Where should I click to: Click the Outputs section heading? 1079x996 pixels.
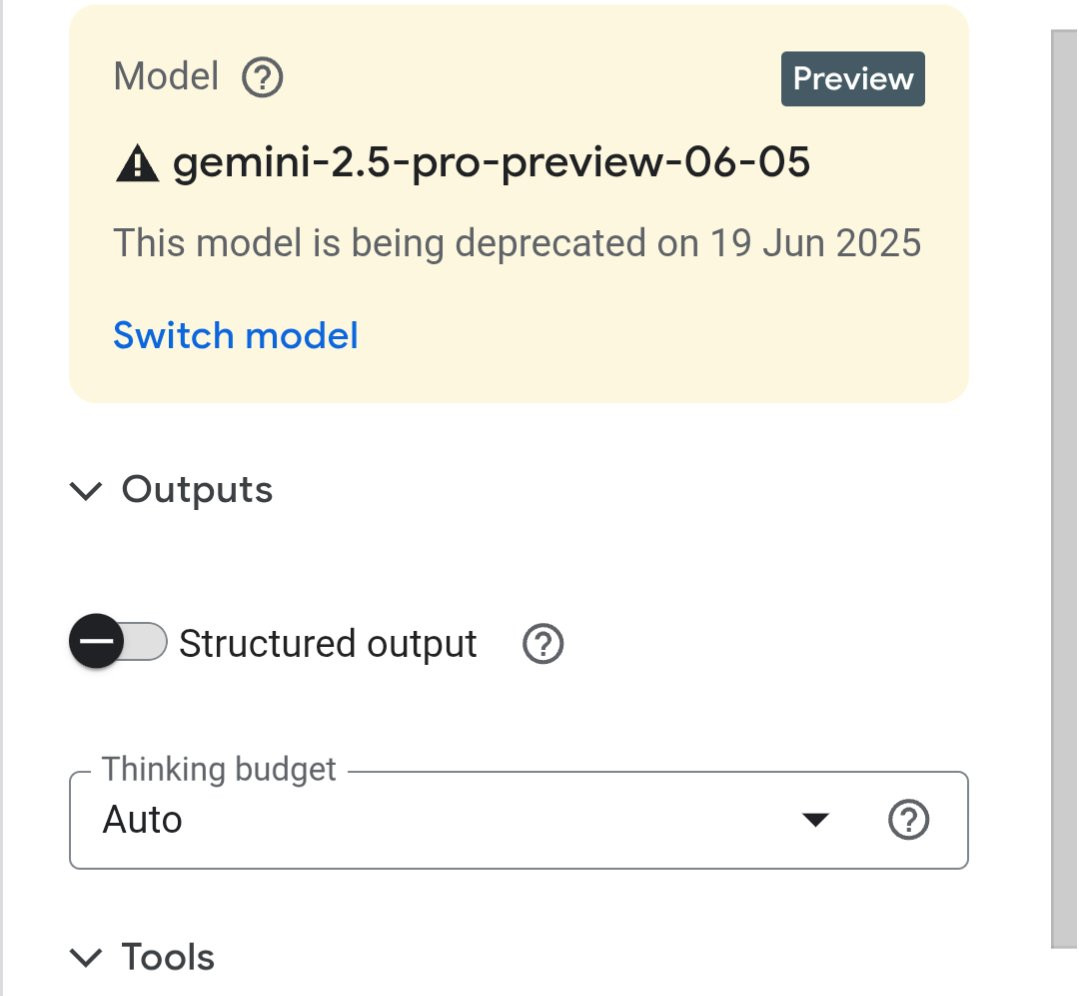coord(197,490)
